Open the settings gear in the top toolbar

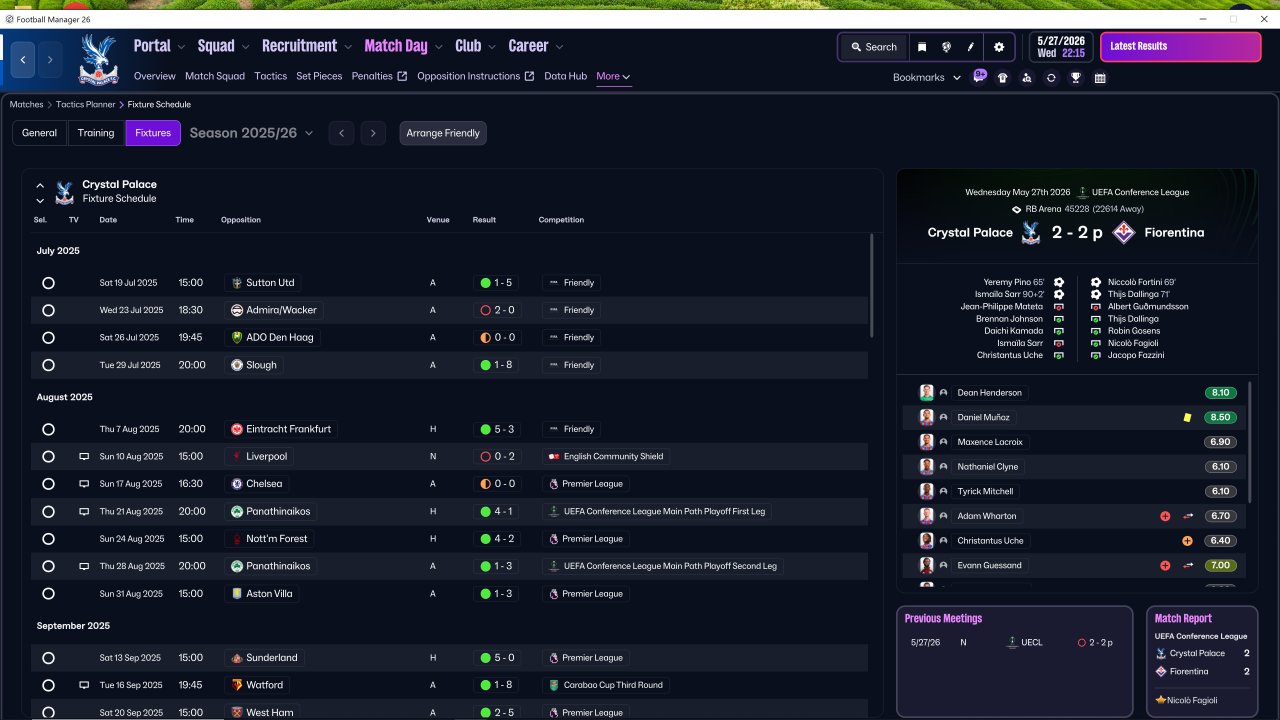pos(999,47)
